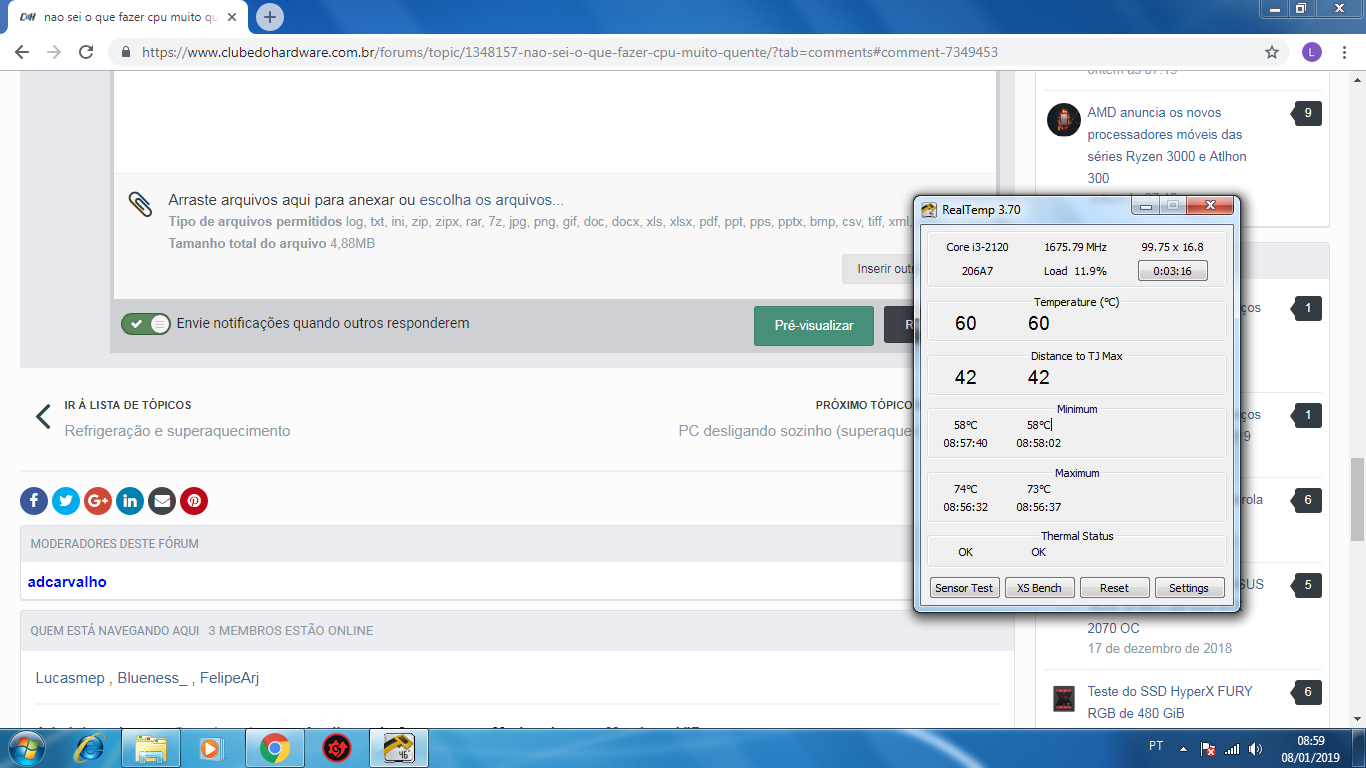Open the 'escolha os arquivos' link
This screenshot has width=1366, height=768.
click(x=491, y=200)
